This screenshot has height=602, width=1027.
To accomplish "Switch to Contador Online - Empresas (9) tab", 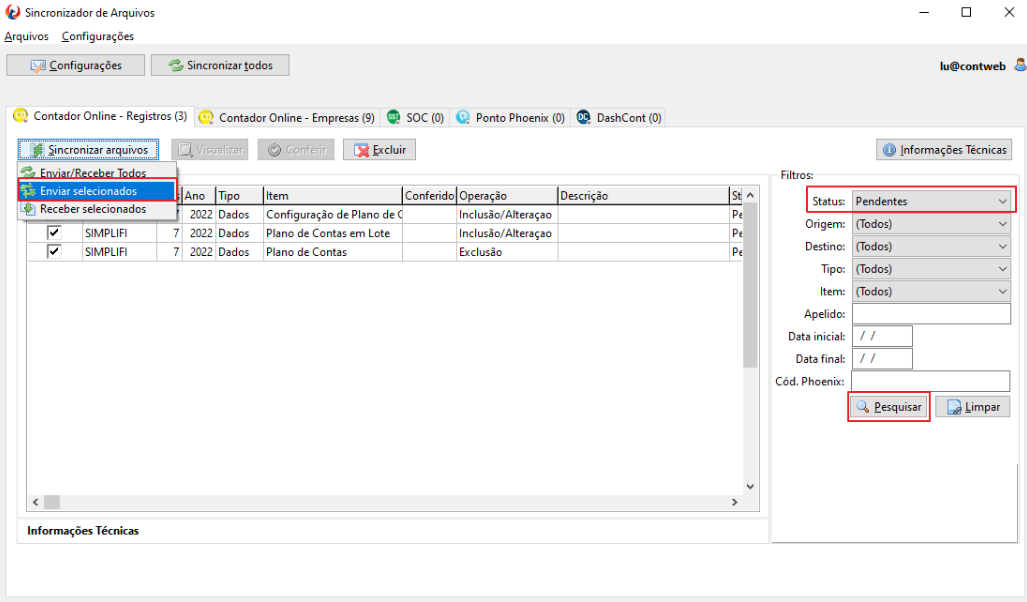I will point(286,117).
